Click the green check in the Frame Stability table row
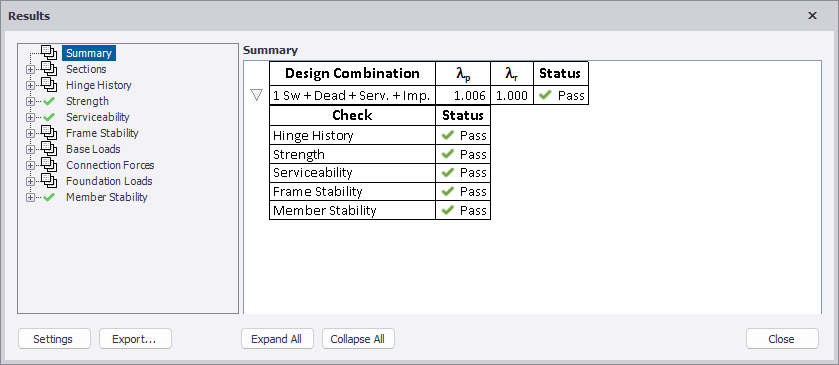This screenshot has height=365, width=839. [x=447, y=192]
